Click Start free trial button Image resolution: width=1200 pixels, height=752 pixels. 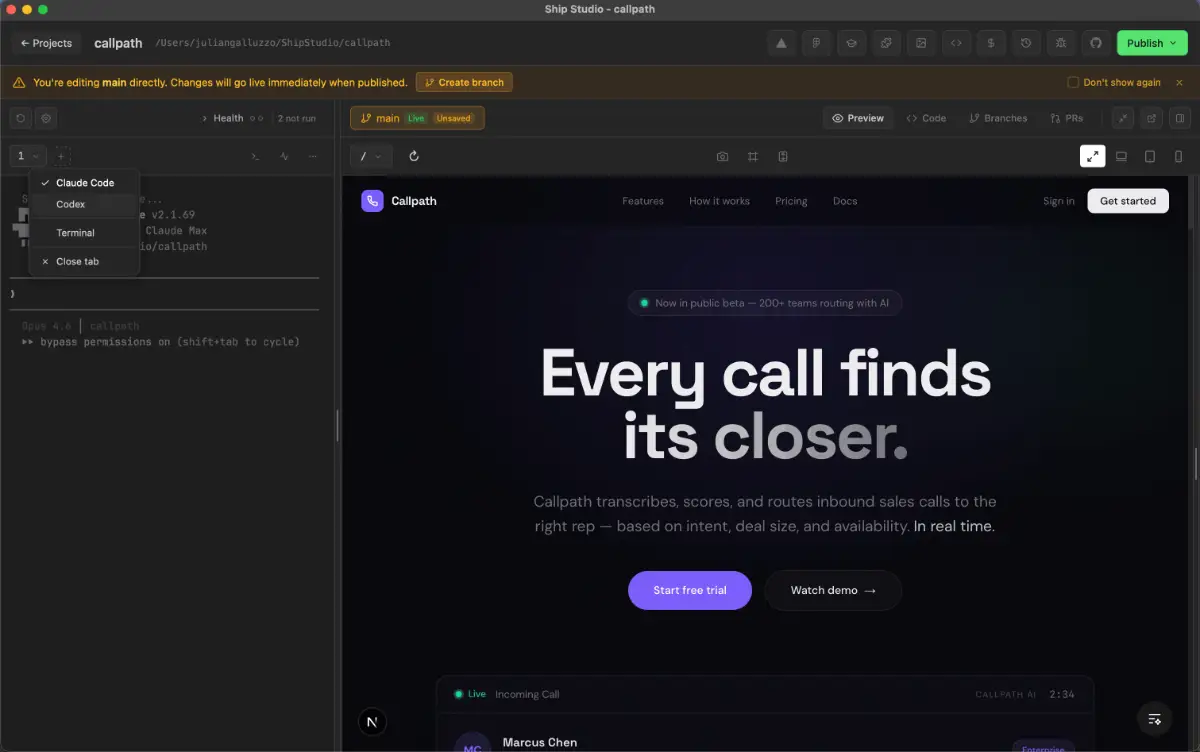click(690, 590)
